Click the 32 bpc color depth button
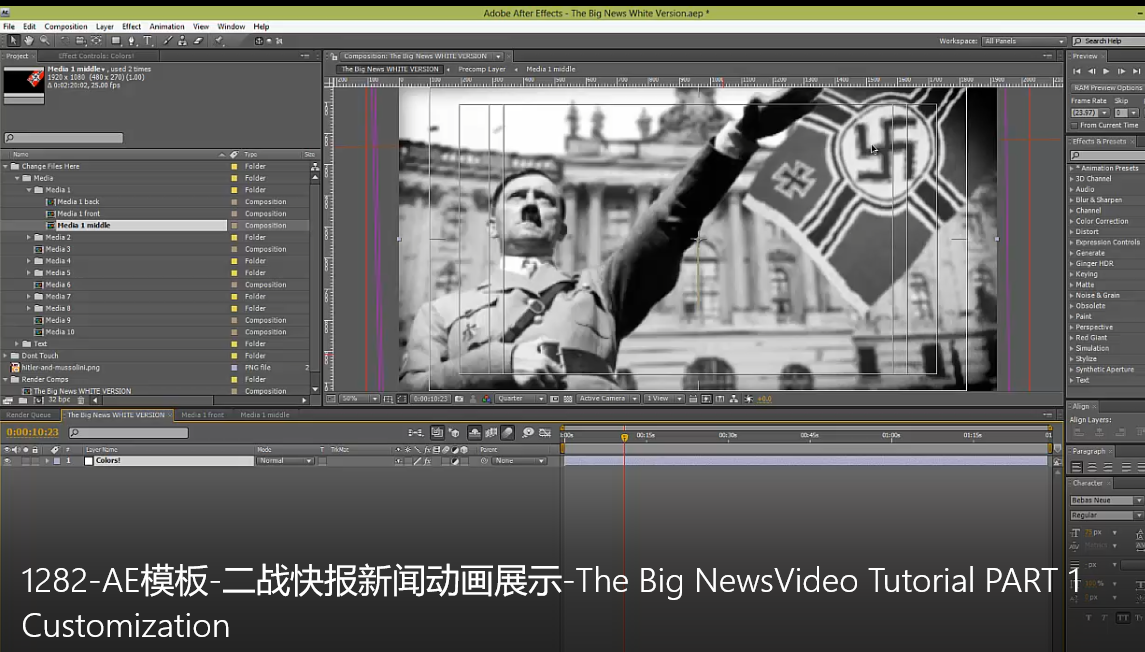Screen dimensions: 1145x652 click(x=58, y=400)
